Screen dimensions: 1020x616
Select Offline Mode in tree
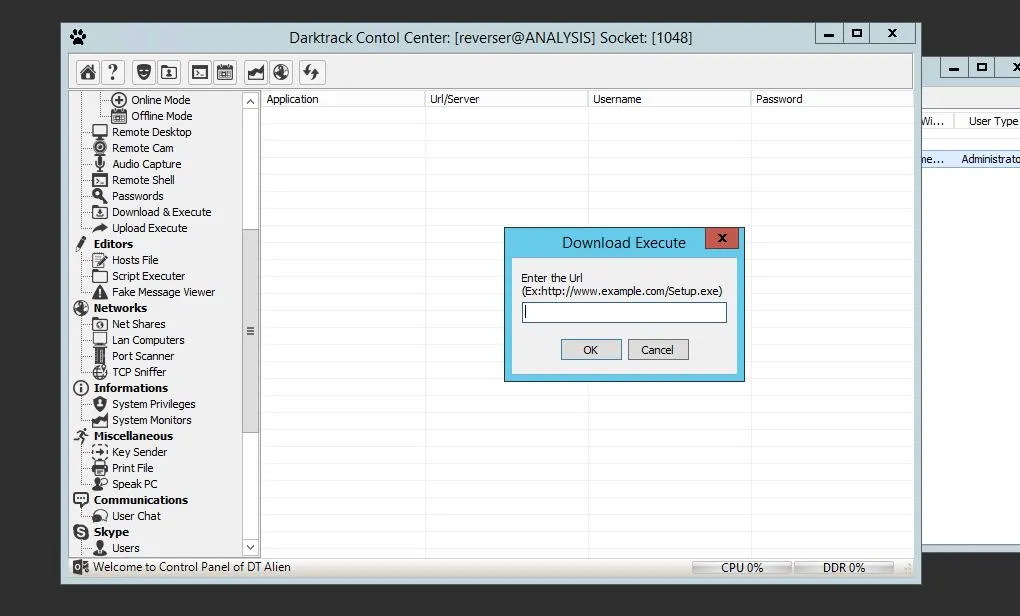[x=161, y=116]
